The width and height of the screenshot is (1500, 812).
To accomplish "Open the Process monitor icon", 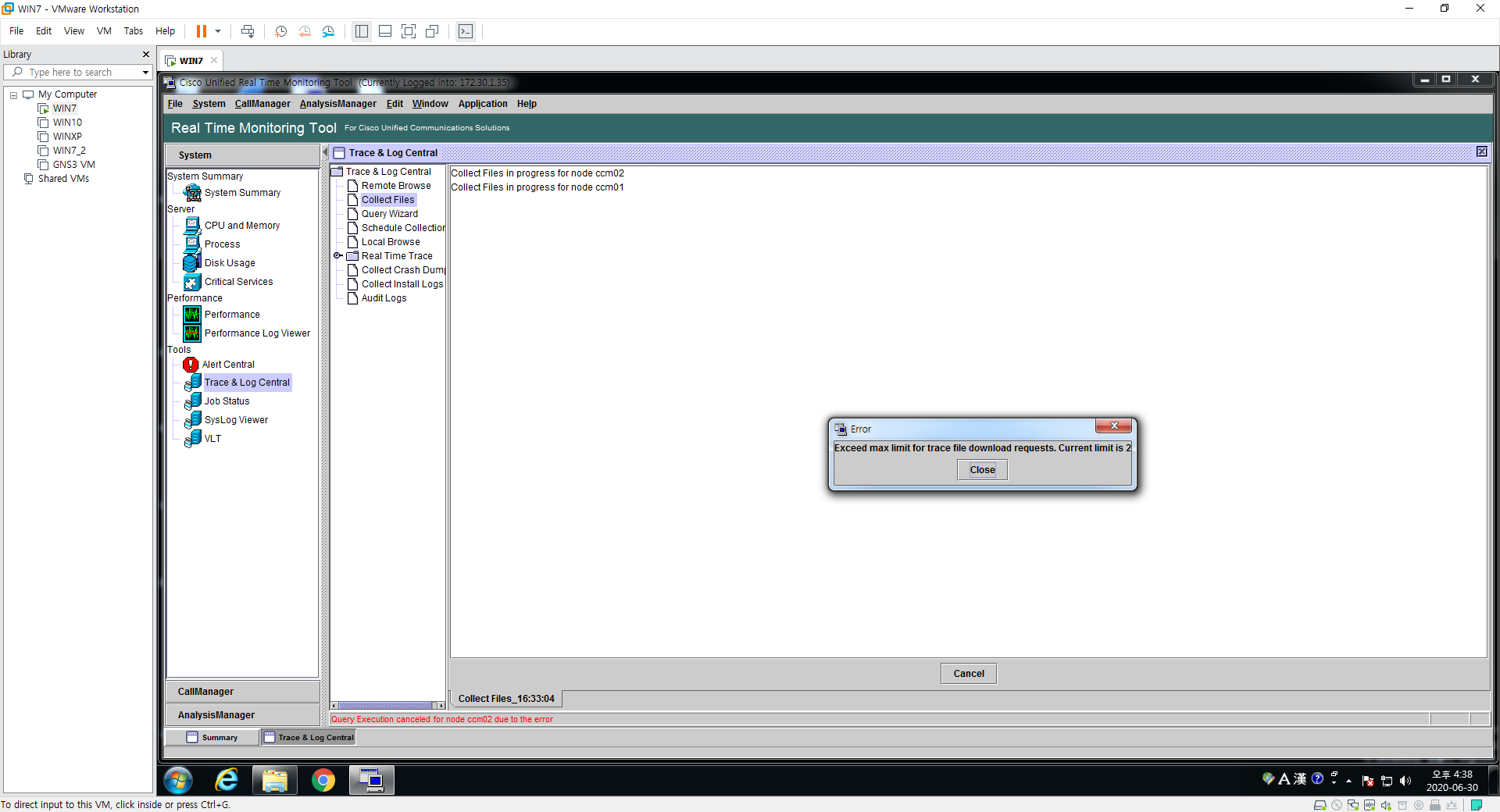I will point(192,244).
